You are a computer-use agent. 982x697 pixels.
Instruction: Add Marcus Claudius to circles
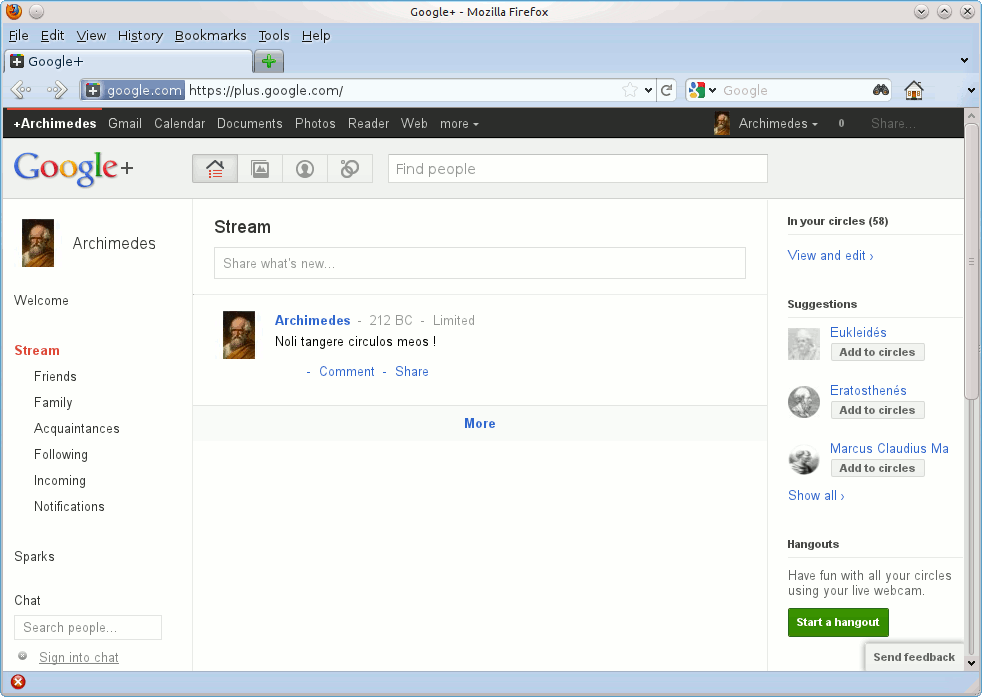point(877,468)
